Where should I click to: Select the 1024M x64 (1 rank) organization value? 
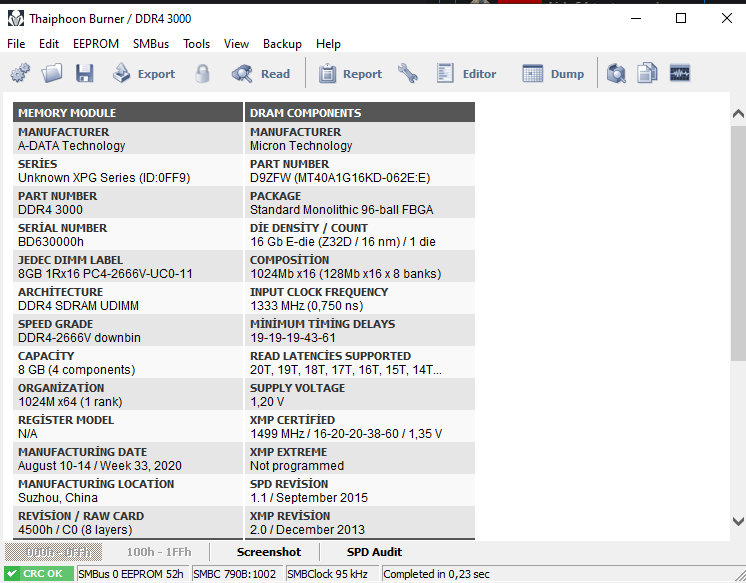point(70,402)
